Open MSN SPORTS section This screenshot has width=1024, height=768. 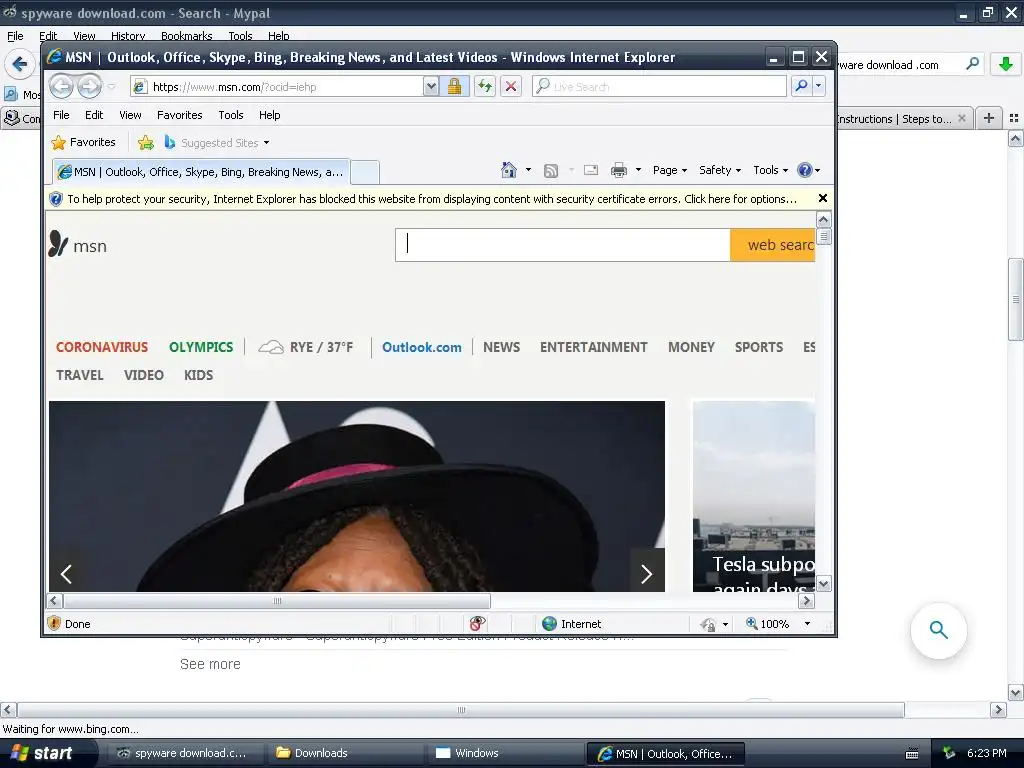pos(759,347)
